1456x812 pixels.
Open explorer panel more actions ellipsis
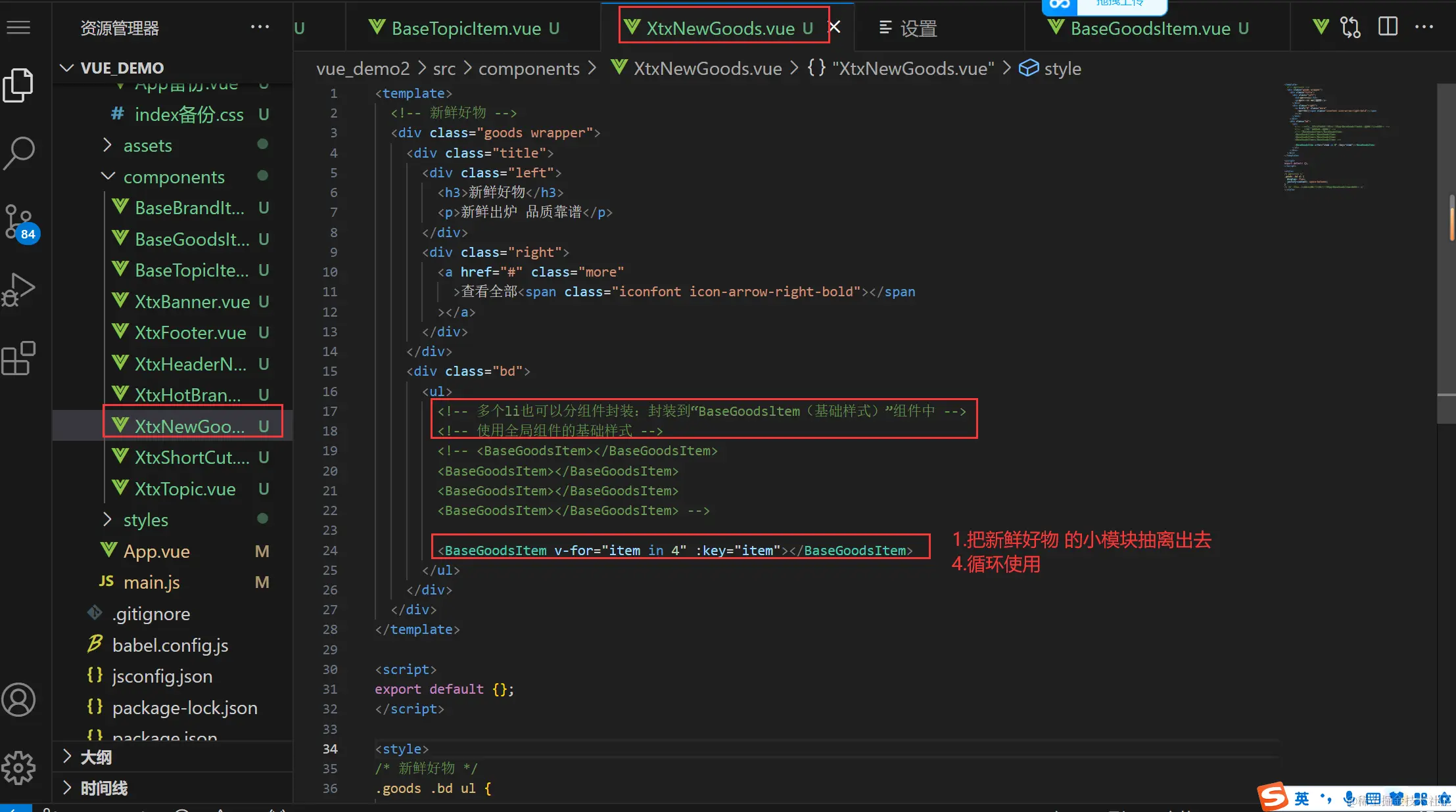tap(260, 28)
